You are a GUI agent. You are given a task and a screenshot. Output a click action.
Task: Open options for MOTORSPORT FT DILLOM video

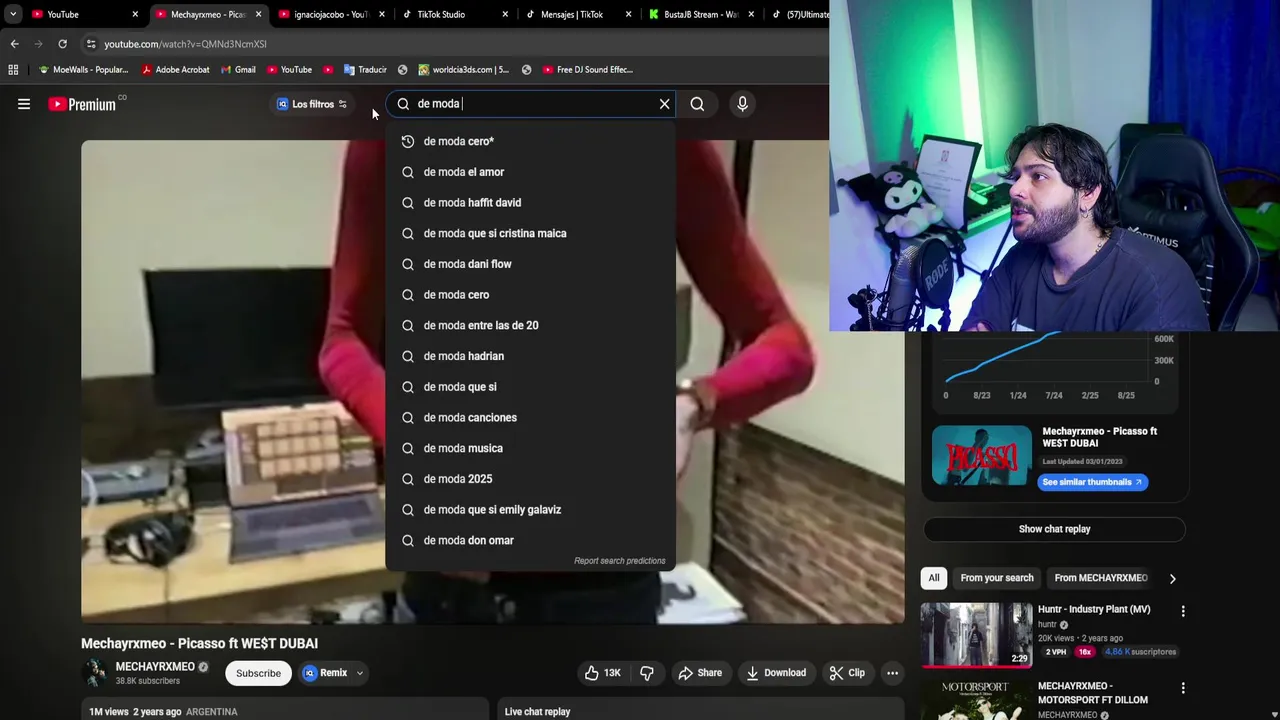(1182, 688)
